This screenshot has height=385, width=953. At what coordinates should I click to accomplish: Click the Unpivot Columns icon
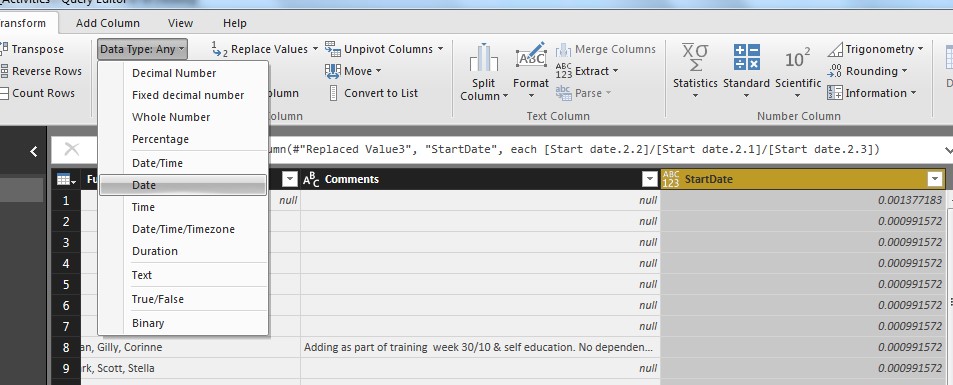(332, 49)
